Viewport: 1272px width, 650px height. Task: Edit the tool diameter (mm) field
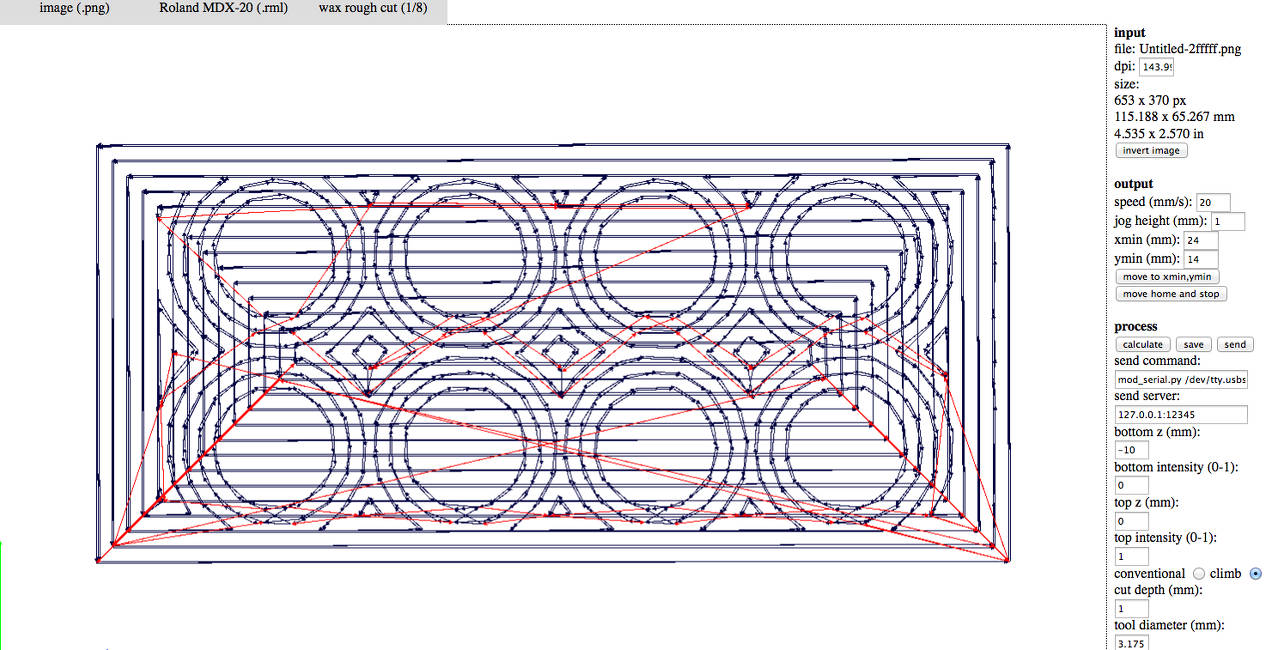coord(1131,644)
